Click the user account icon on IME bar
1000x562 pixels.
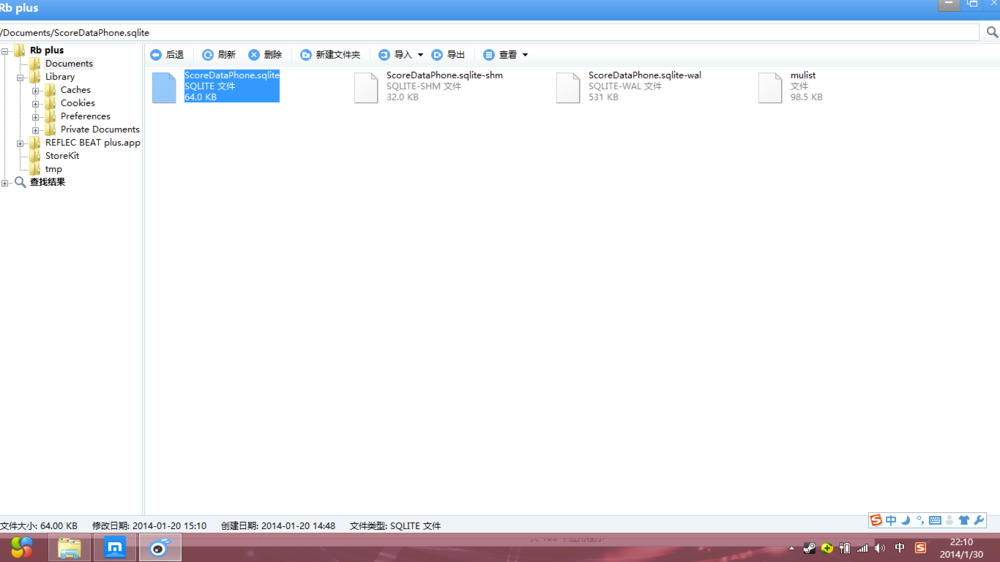click(x=950, y=521)
